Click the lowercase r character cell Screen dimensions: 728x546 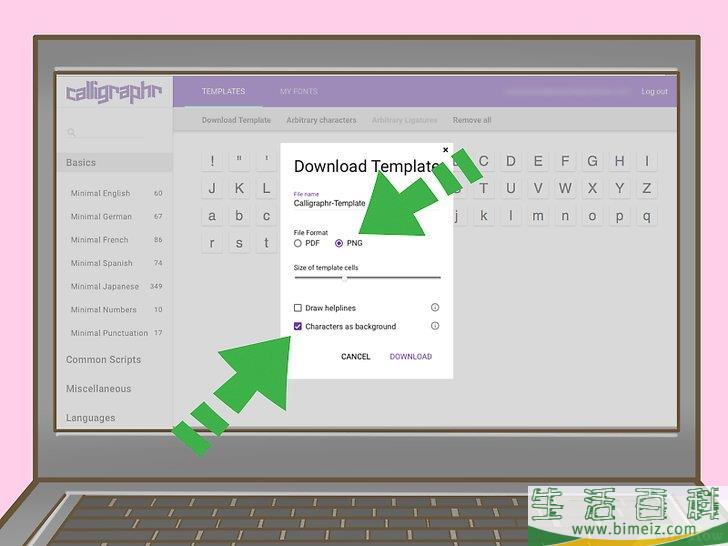pyautogui.click(x=212, y=243)
